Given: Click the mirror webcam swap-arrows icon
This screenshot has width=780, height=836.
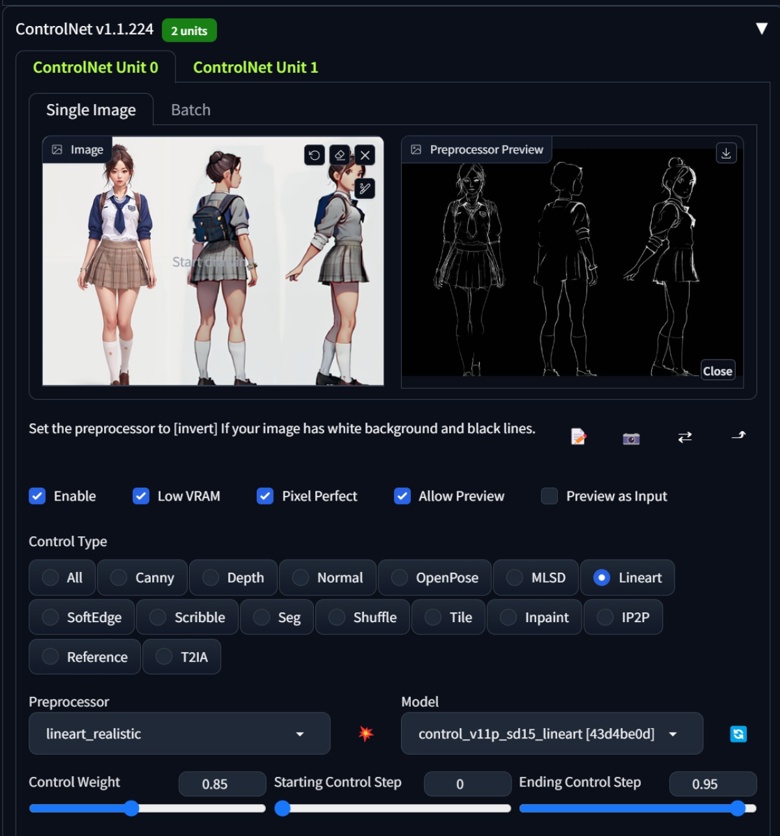Looking at the screenshot, I should (685, 437).
